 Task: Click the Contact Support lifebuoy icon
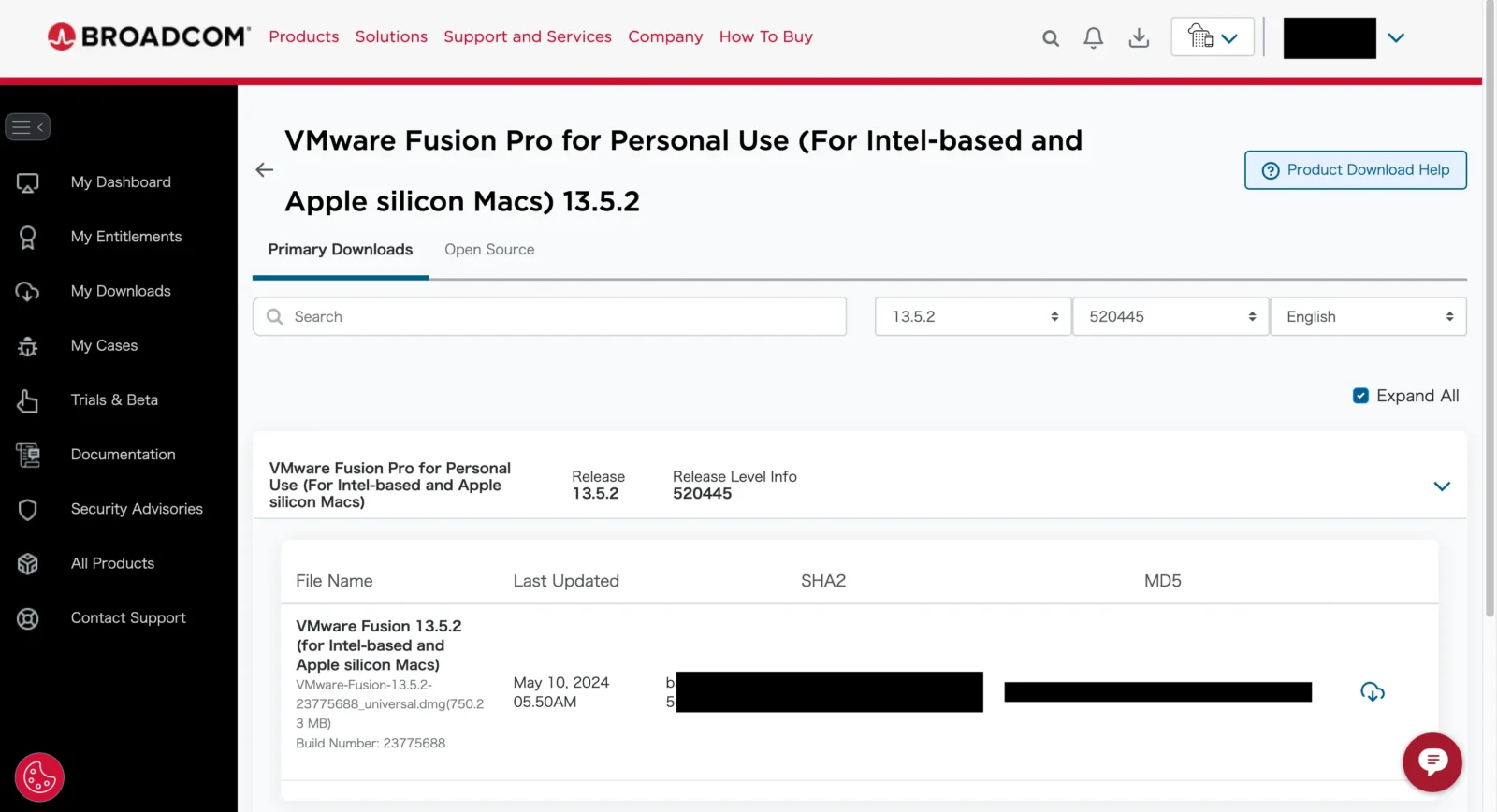28,618
